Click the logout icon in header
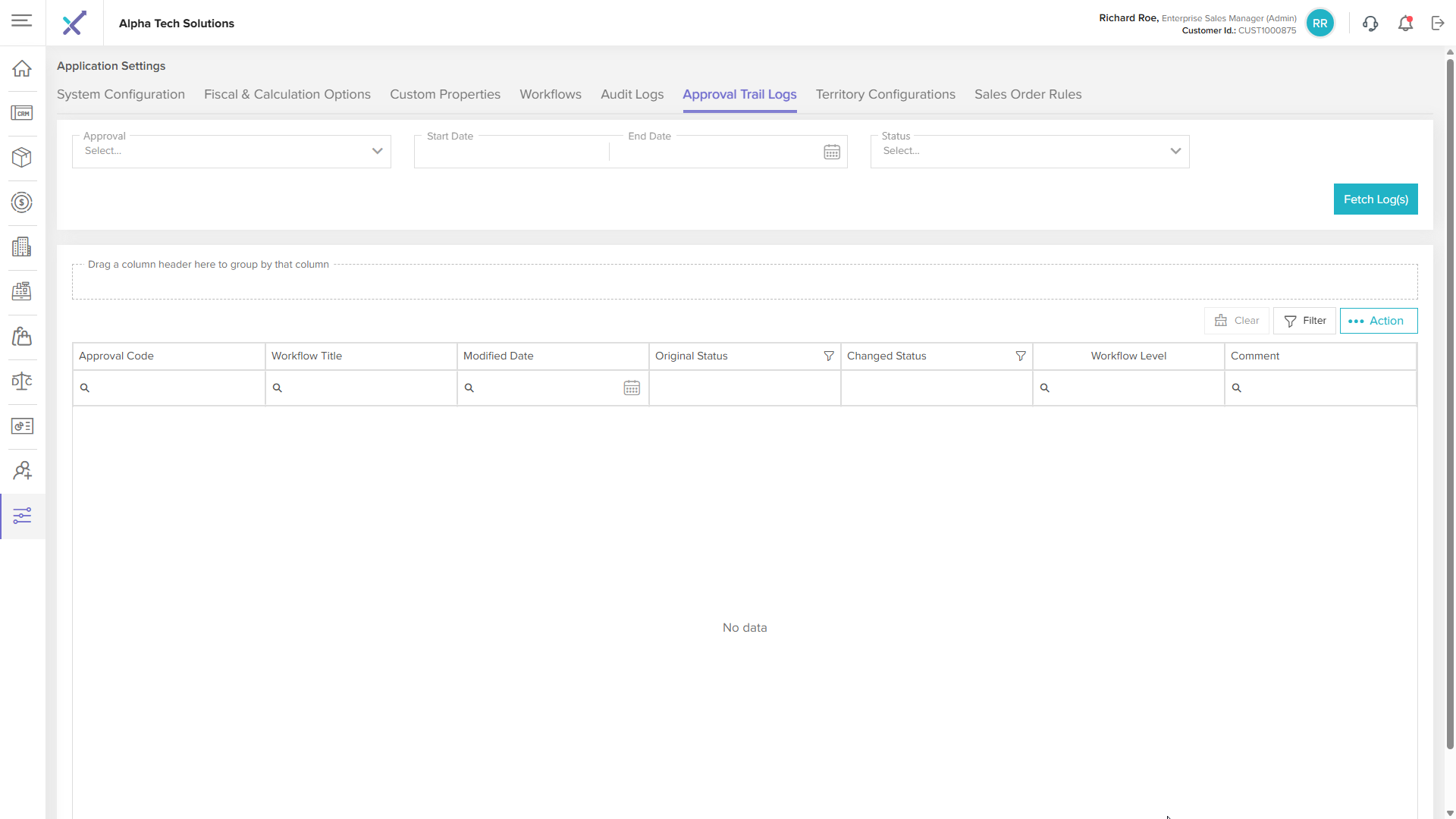The image size is (1456, 819). 1438,23
